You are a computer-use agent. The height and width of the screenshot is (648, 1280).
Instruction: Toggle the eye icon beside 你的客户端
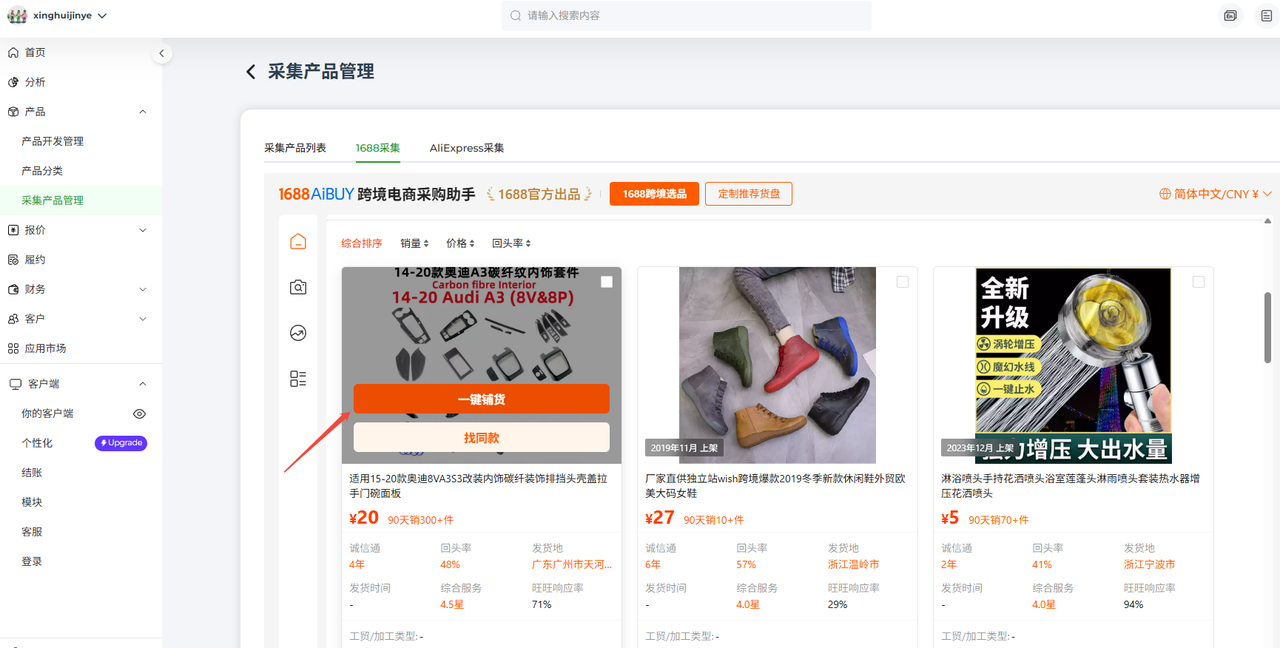click(x=140, y=414)
